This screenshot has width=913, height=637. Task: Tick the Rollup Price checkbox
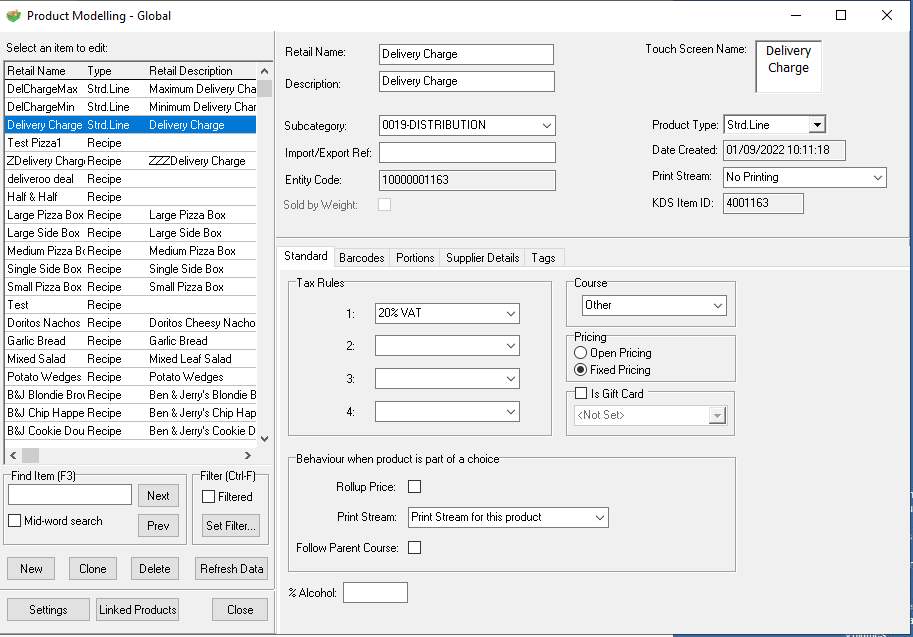tap(415, 487)
